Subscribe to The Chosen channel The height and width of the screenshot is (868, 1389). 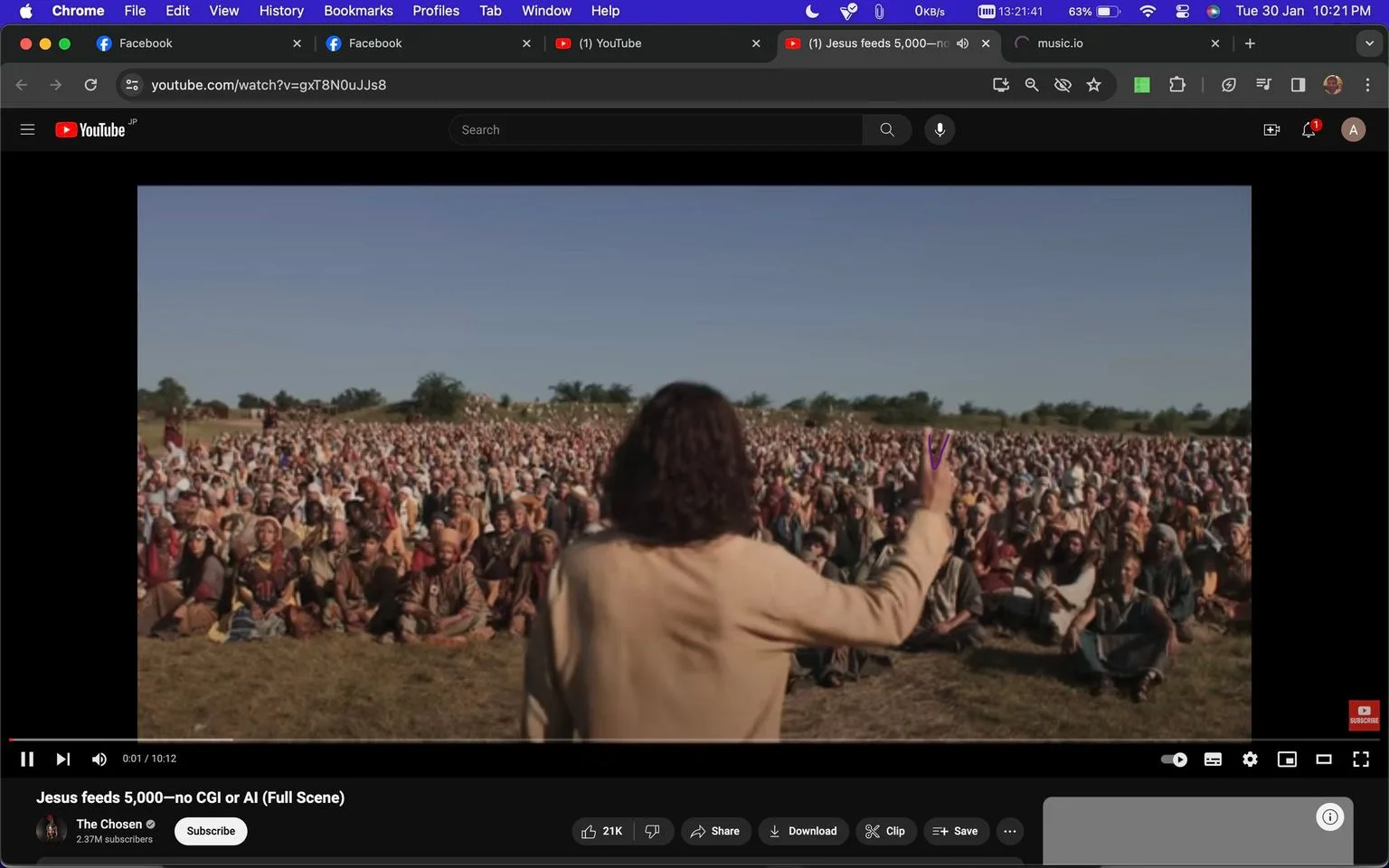(x=211, y=832)
